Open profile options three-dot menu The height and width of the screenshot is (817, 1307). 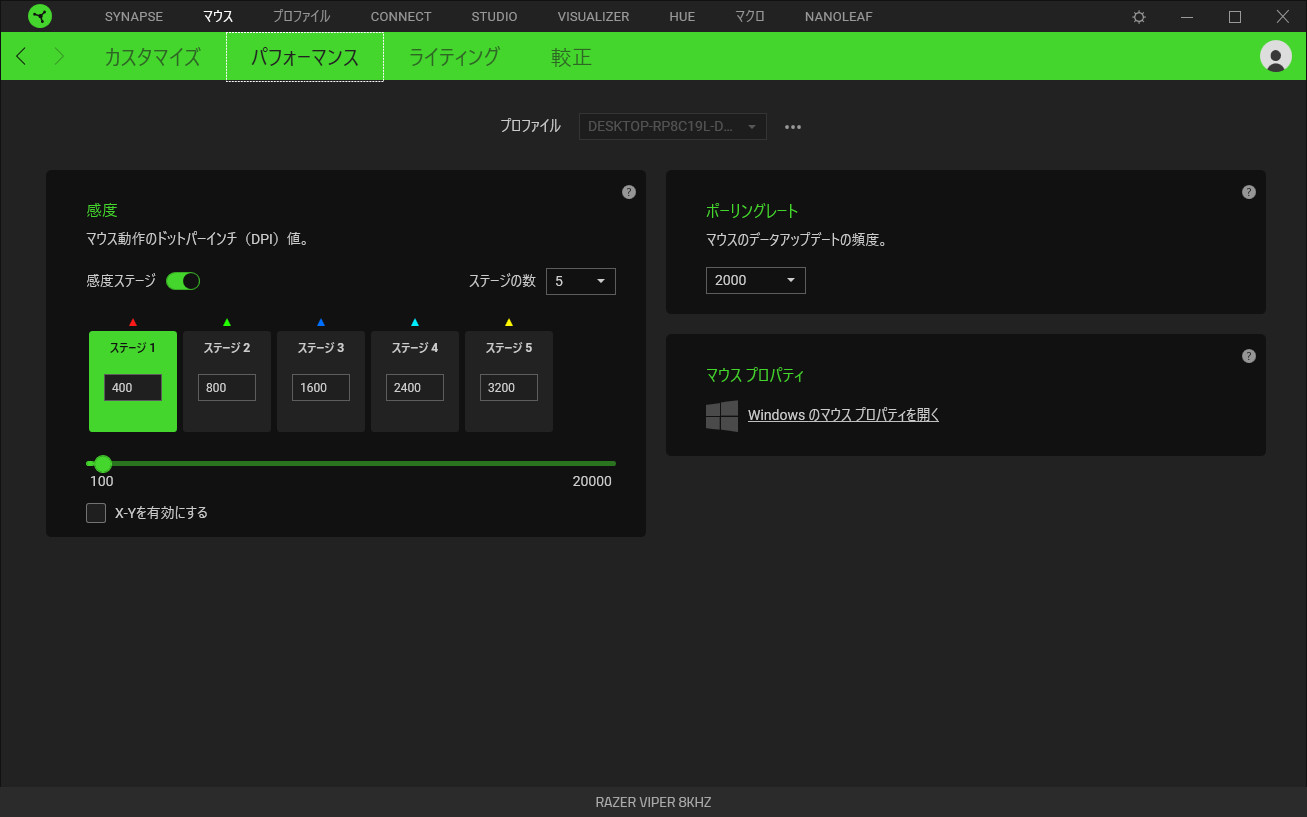coord(793,127)
